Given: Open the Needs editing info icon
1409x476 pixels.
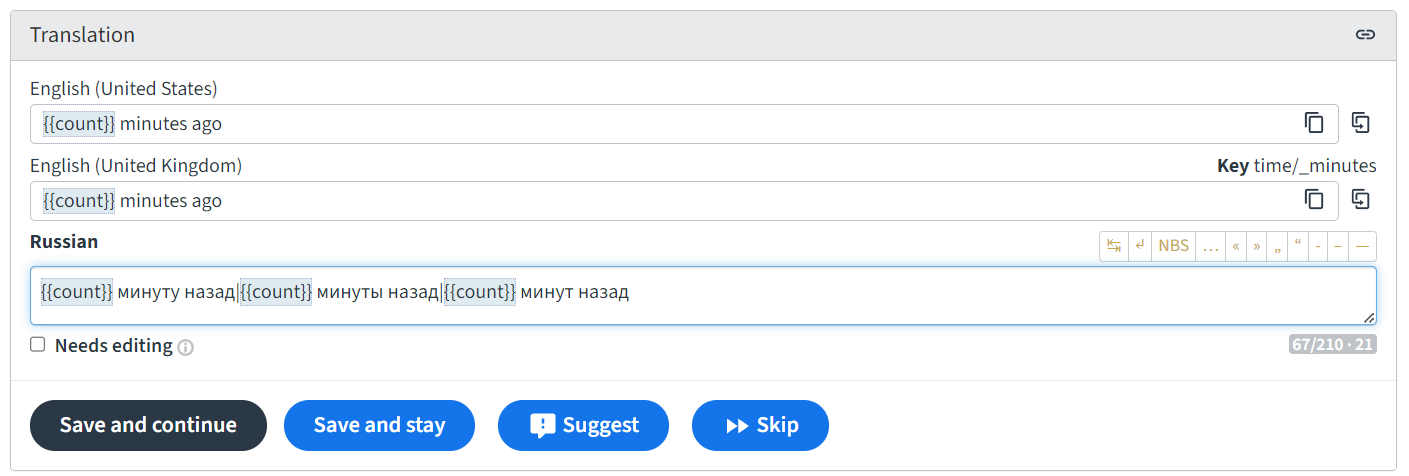Looking at the screenshot, I should pyautogui.click(x=185, y=347).
